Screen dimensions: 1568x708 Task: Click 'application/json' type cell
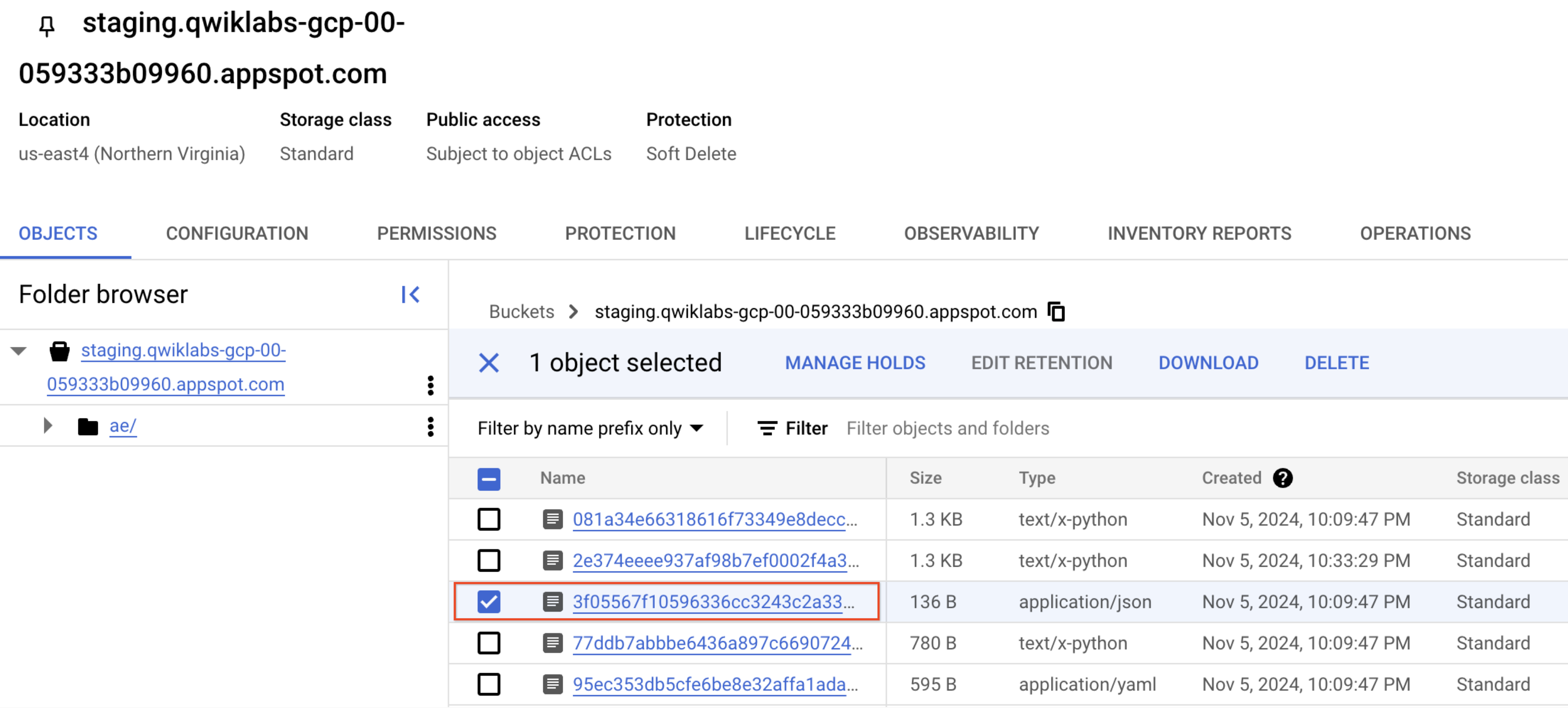(x=1085, y=603)
